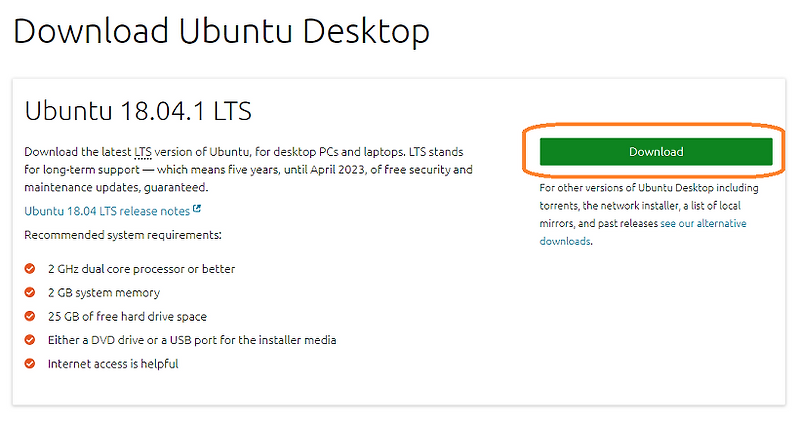Screen dimensions: 800x422
Task: Click the underlined LTS abbreviation in the description
Action: click(x=143, y=152)
